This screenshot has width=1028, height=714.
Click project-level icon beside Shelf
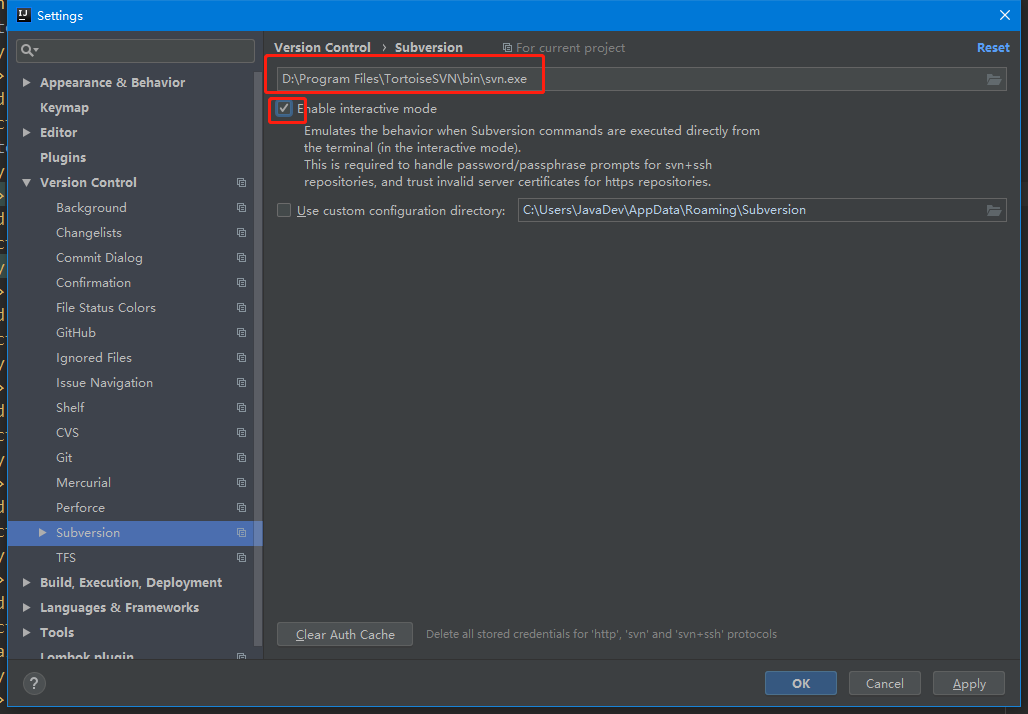(241, 408)
